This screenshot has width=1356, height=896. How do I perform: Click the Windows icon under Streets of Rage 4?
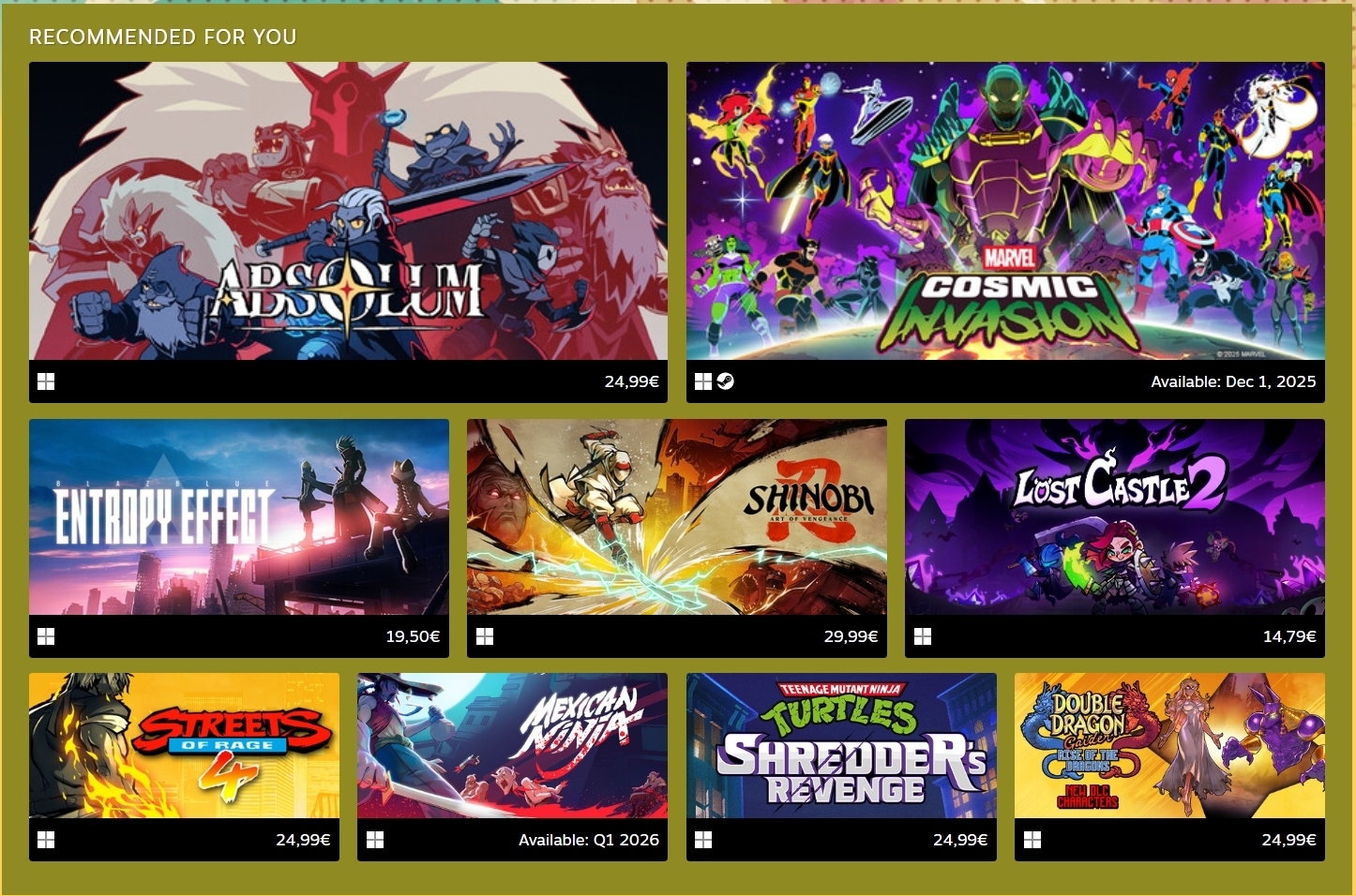coord(46,840)
